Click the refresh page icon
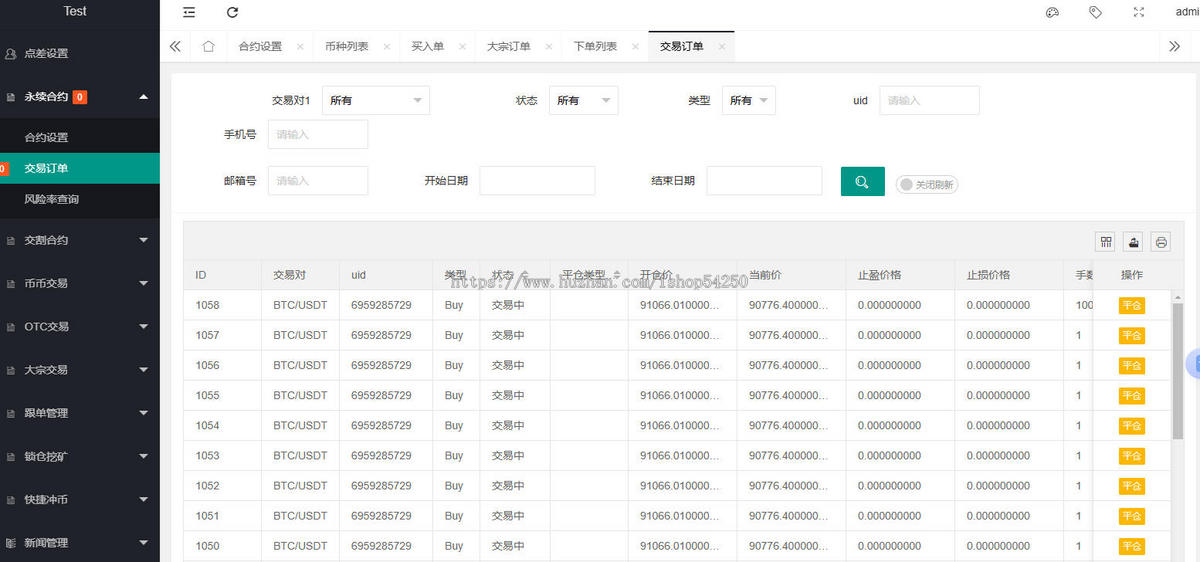Image resolution: width=1200 pixels, height=562 pixels. click(232, 12)
